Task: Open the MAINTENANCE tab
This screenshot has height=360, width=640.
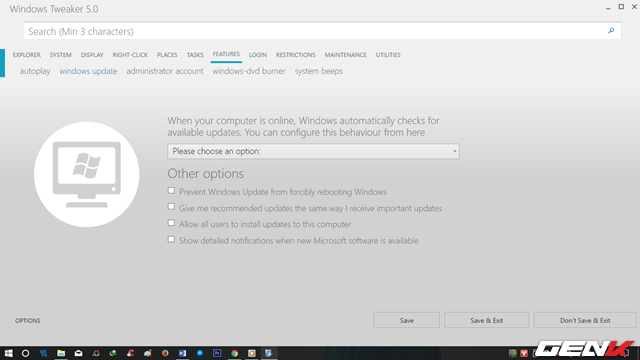Action: 346,55
